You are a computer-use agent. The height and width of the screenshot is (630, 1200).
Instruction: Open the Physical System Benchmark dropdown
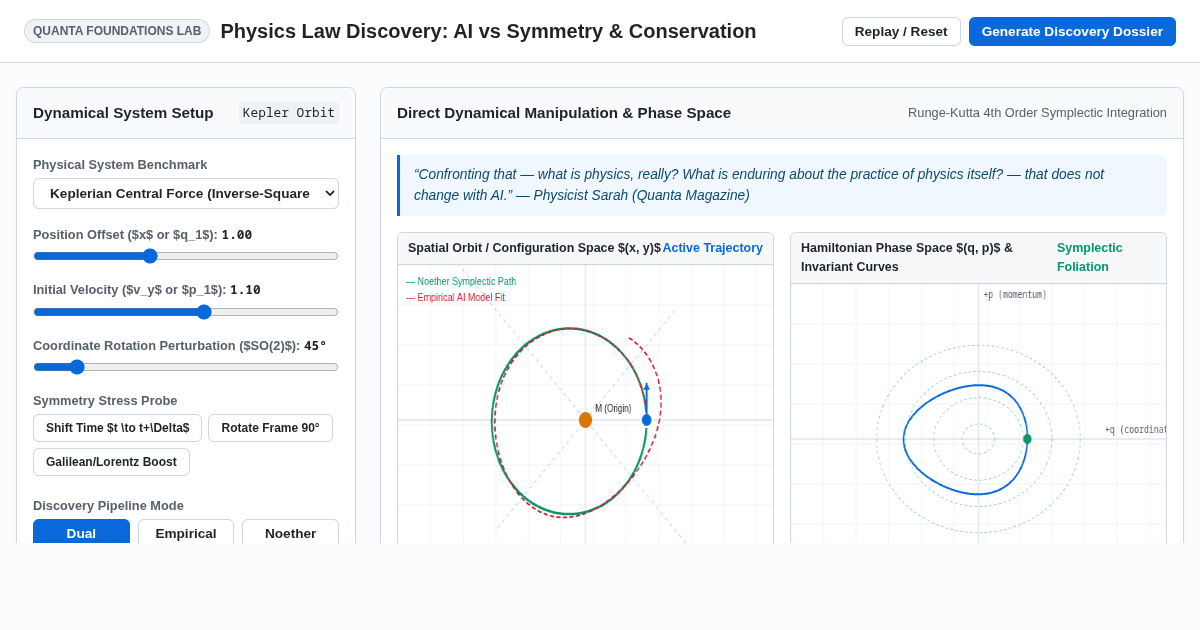(186, 193)
